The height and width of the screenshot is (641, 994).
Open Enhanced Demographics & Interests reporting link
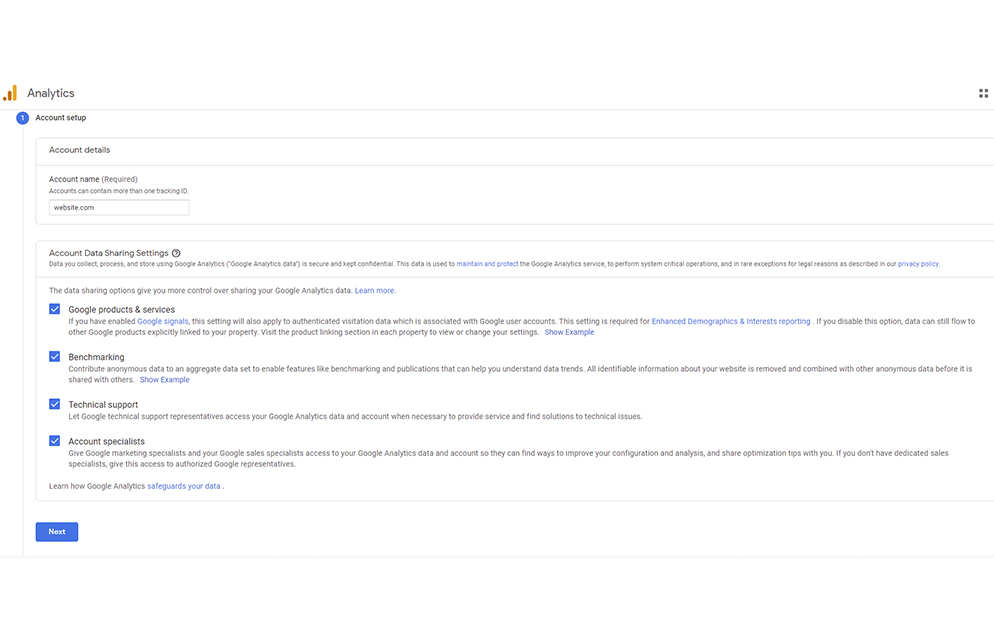731,321
